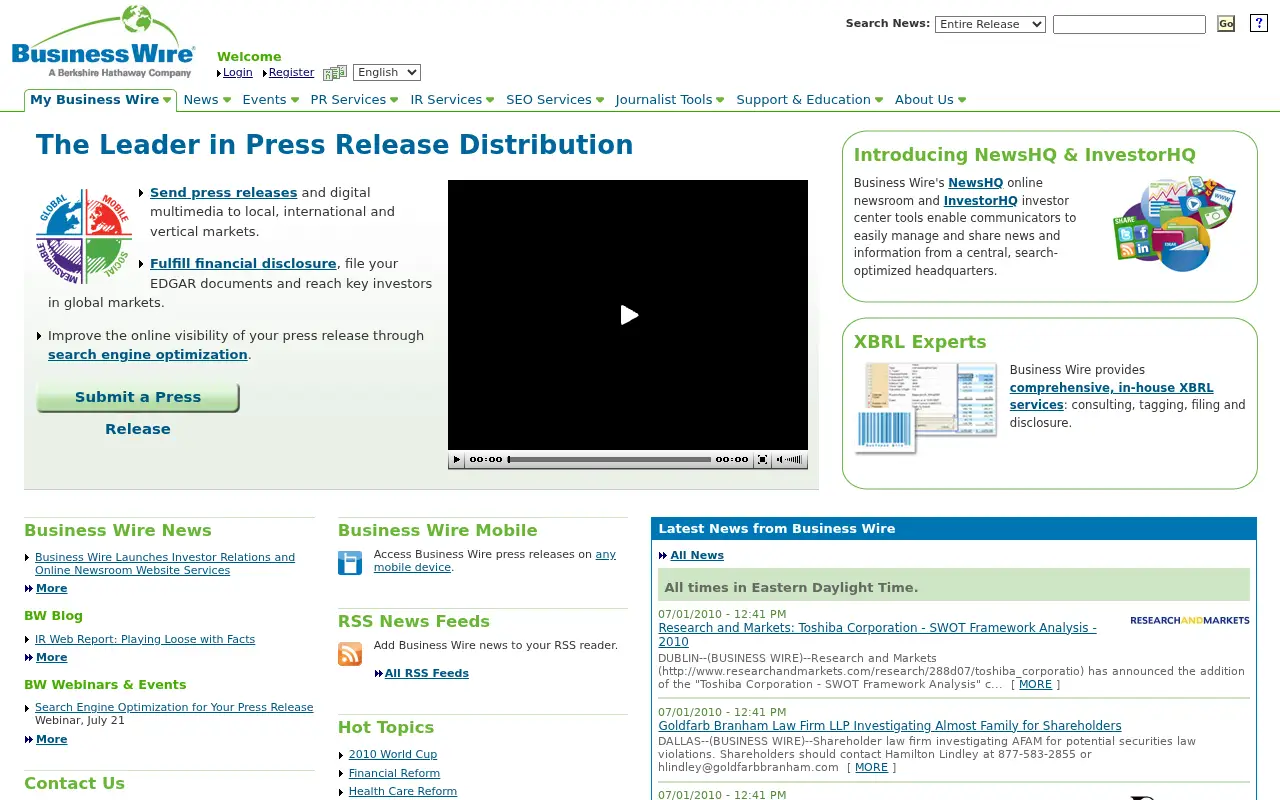Viewport: 1280px width, 800px height.
Task: Open the Events menu
Action: (x=270, y=100)
